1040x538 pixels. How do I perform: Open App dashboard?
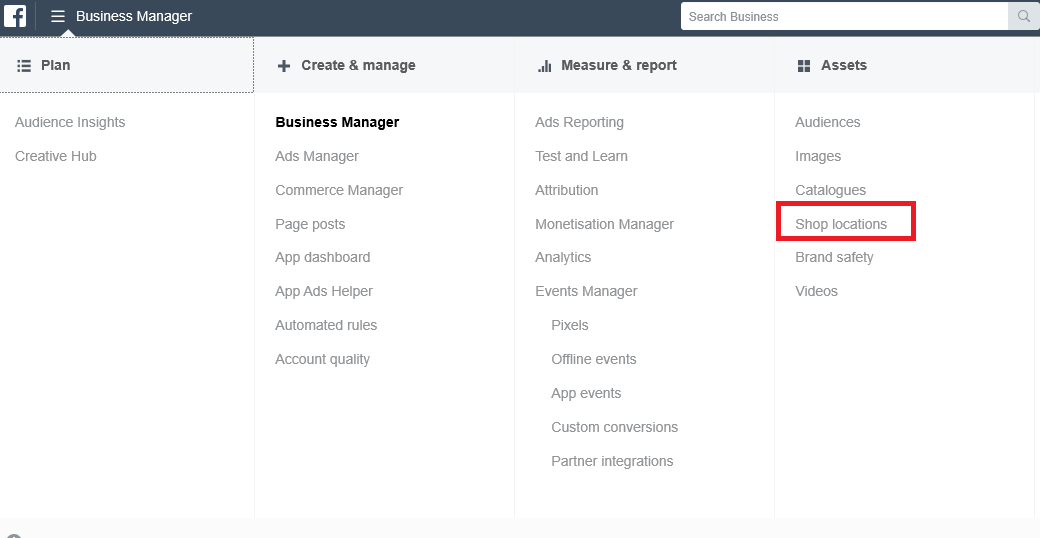point(322,257)
